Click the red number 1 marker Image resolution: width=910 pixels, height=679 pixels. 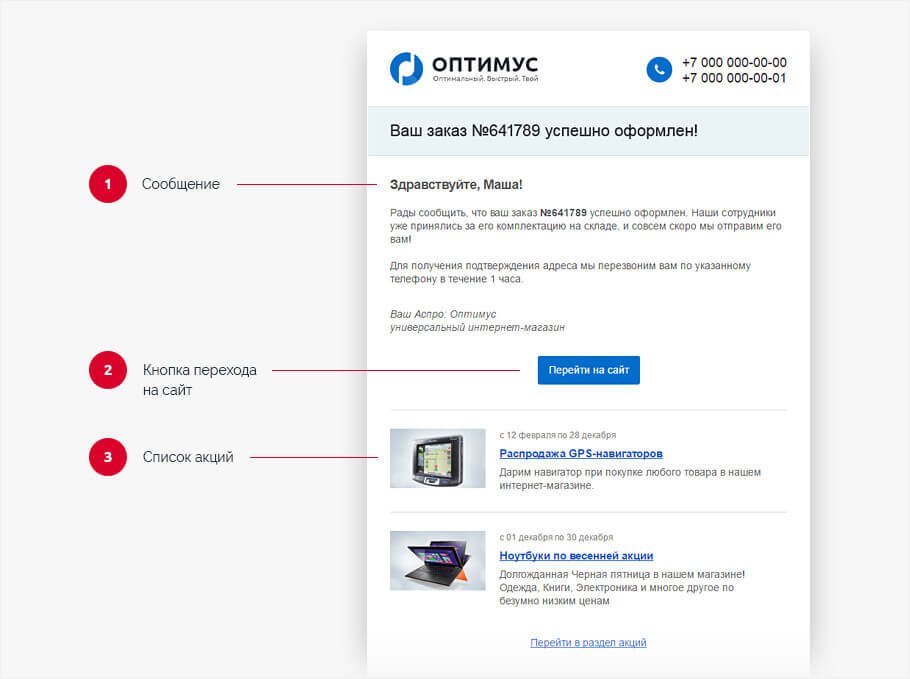coord(108,184)
